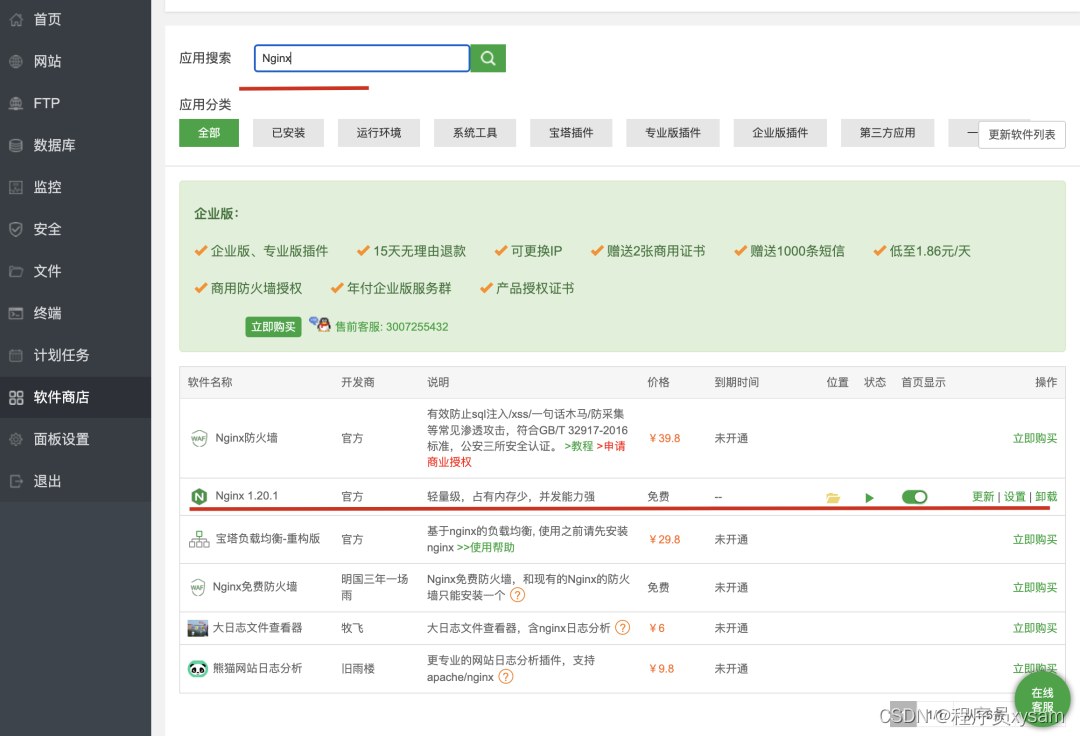Viewport: 1080px width, 736px height.
Task: Click Nginx 1.20.1 running status play icon
Action: (x=869, y=498)
